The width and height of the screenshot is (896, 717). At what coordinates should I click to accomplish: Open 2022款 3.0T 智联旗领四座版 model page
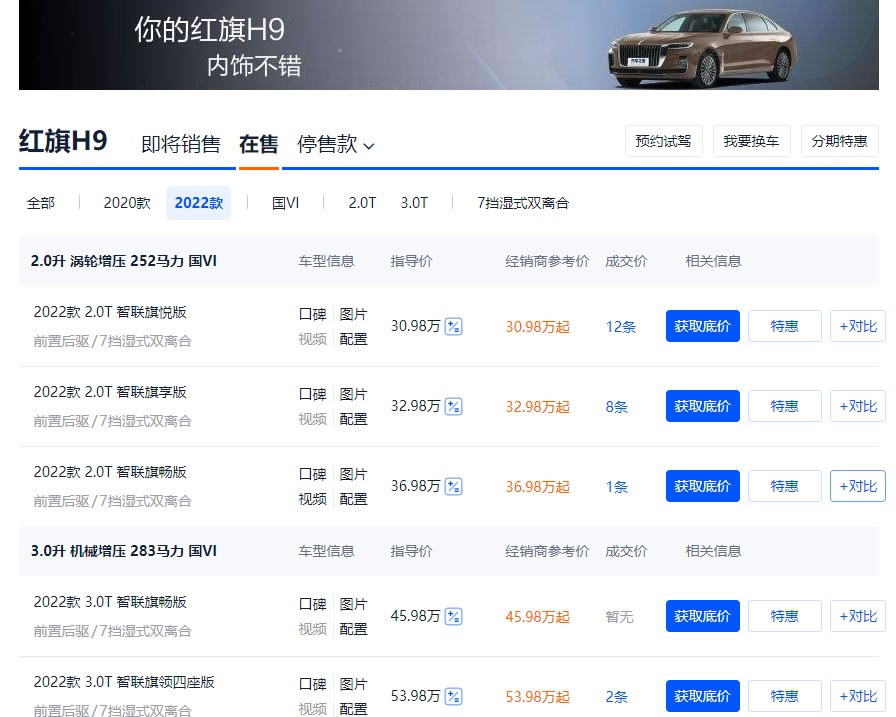[x=124, y=682]
